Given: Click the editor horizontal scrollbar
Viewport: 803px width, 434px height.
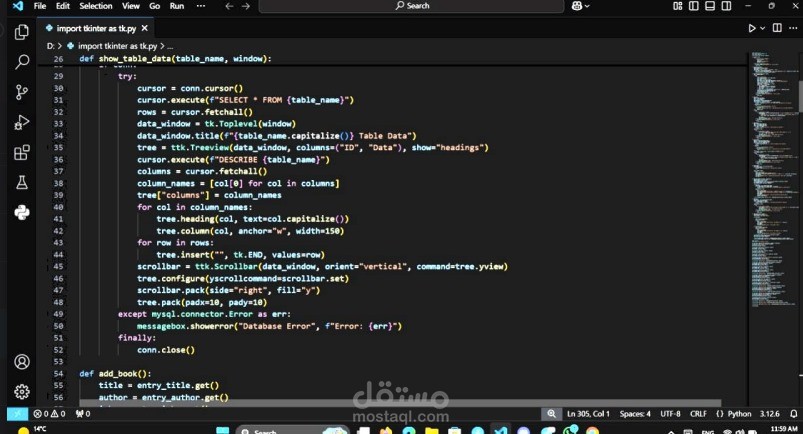Looking at the screenshot, I should point(399,403).
